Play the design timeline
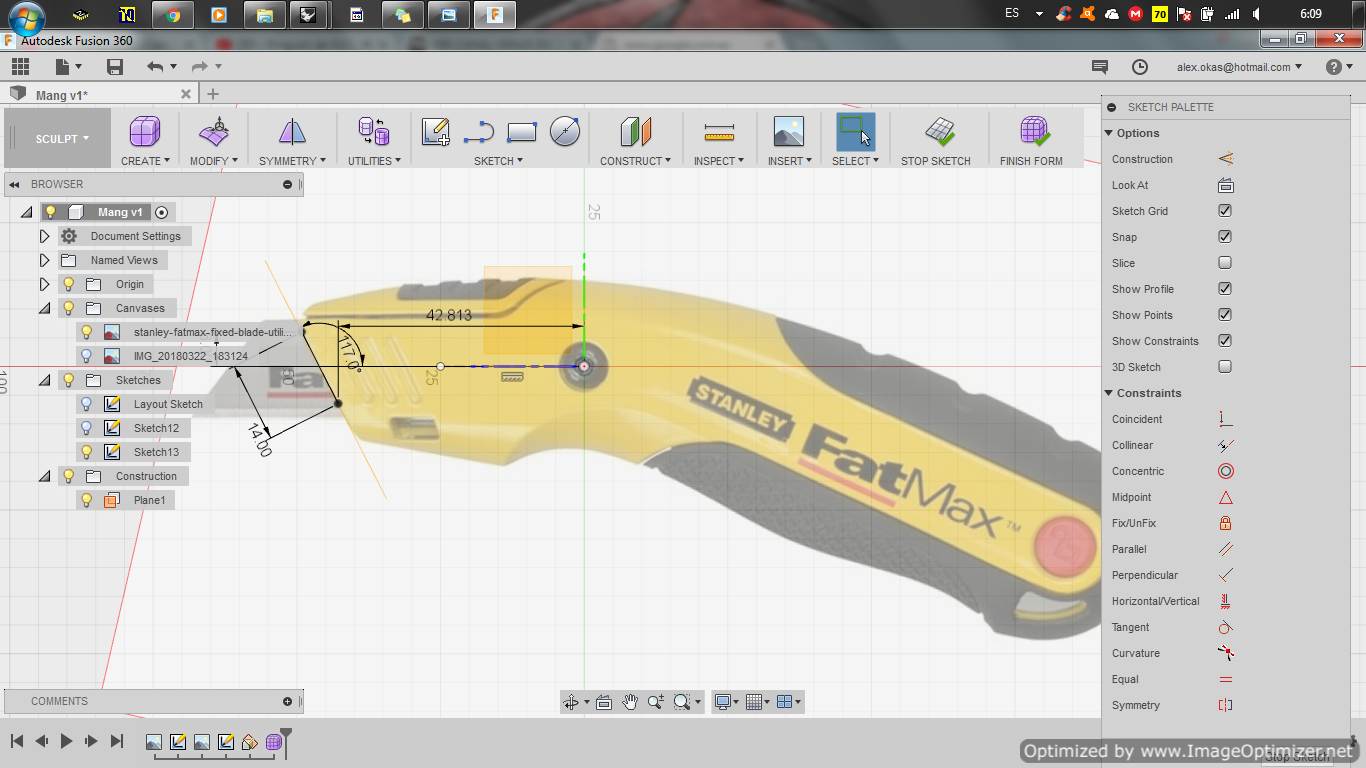The width and height of the screenshot is (1366, 768). pyautogui.click(x=66, y=741)
